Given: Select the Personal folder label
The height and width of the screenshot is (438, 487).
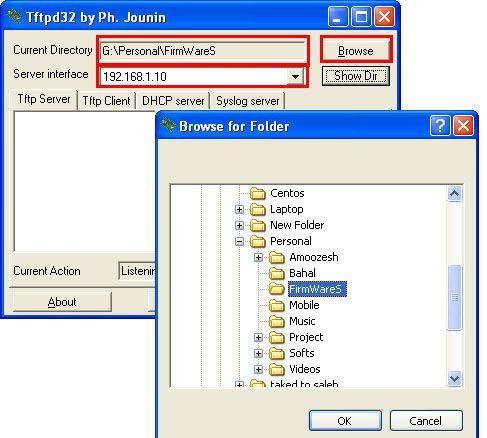Looking at the screenshot, I should (x=291, y=241).
